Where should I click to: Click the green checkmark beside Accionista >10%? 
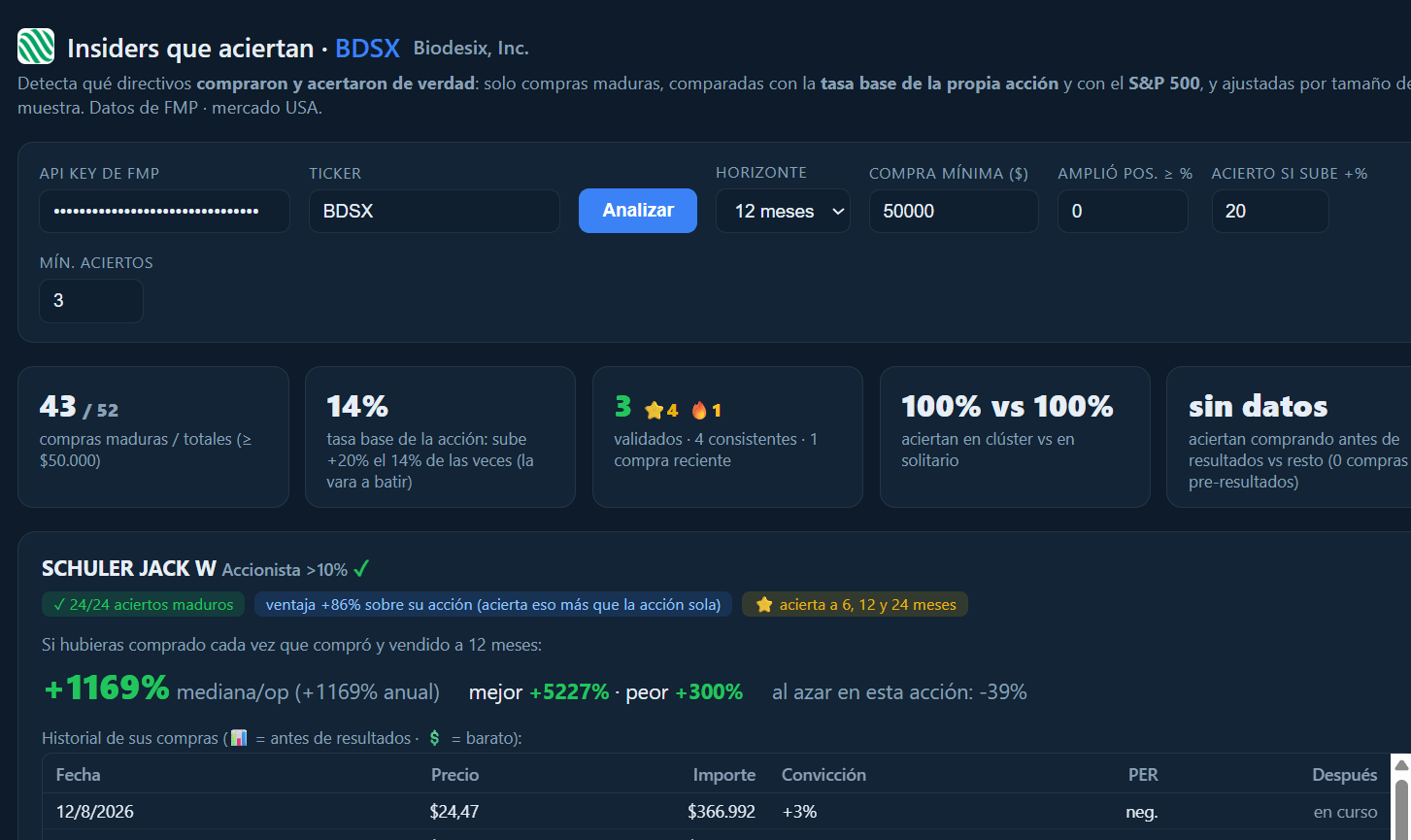[361, 569]
